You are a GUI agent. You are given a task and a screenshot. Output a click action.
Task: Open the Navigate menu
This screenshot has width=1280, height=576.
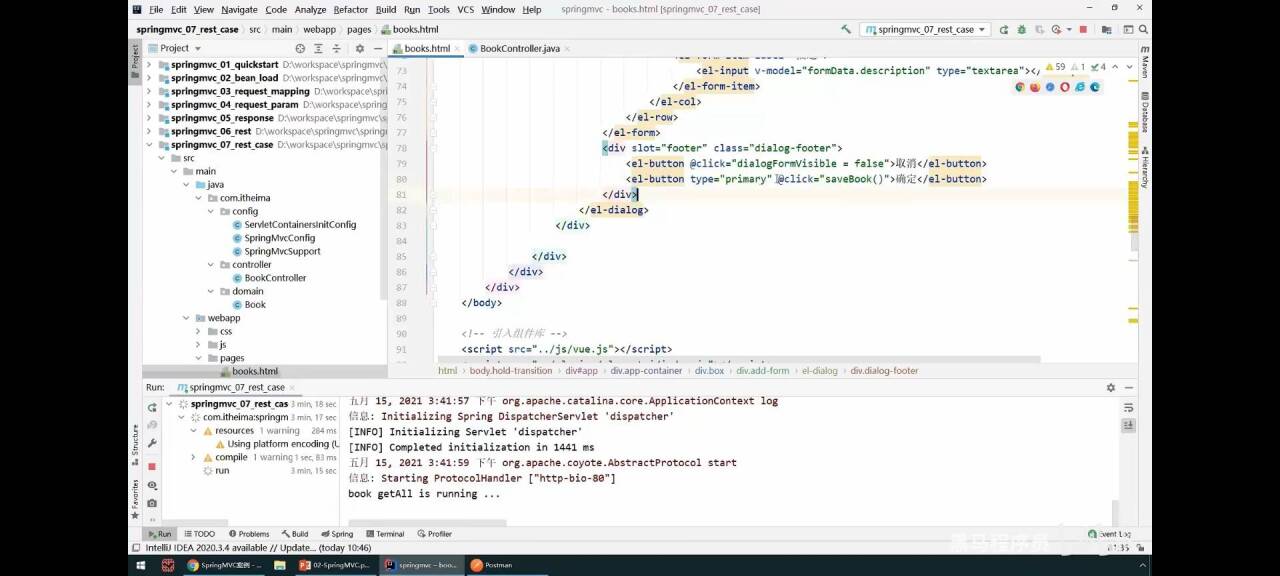[239, 9]
